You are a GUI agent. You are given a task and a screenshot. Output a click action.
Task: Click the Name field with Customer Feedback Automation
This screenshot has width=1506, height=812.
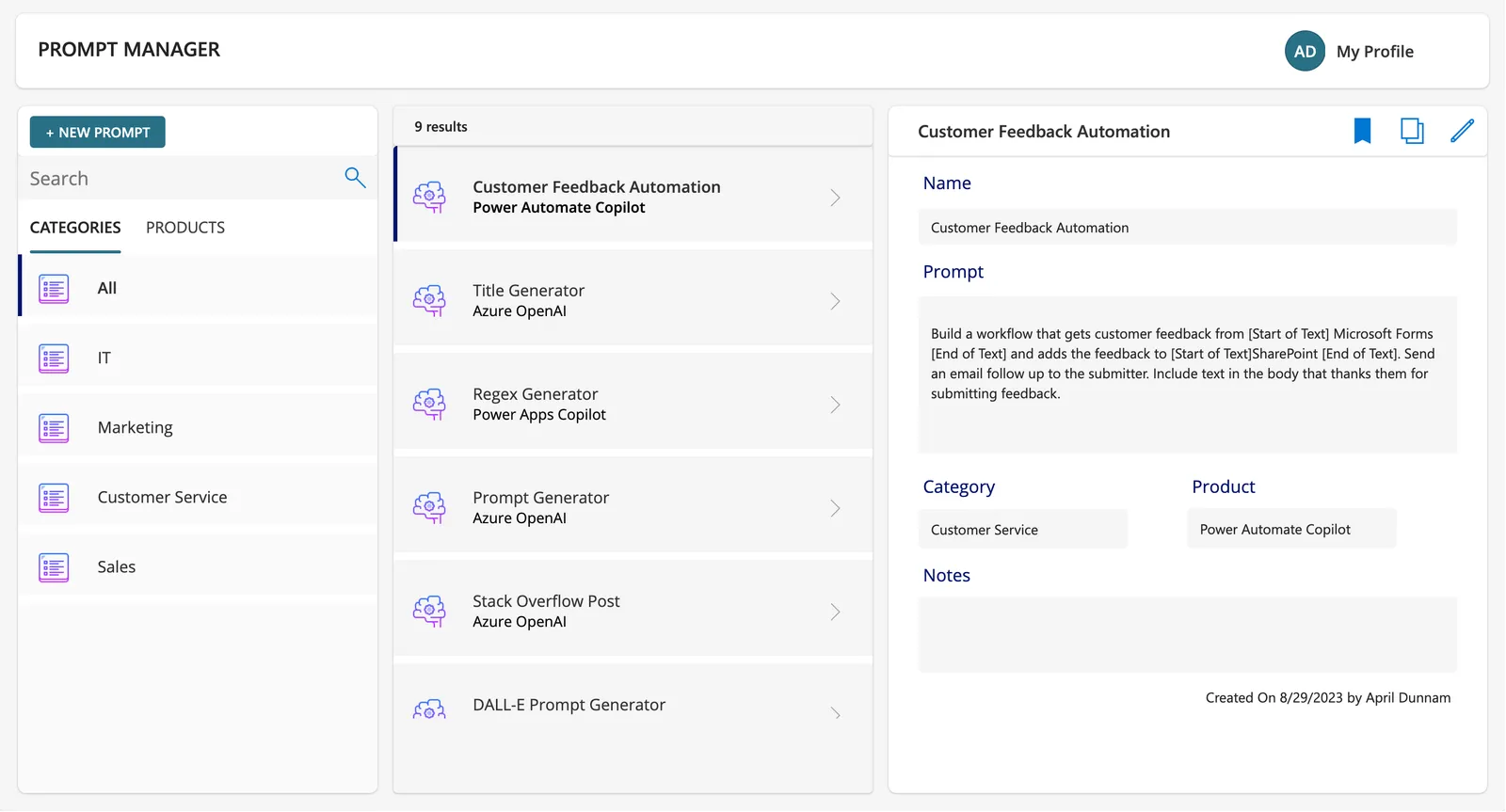pyautogui.click(x=1188, y=228)
